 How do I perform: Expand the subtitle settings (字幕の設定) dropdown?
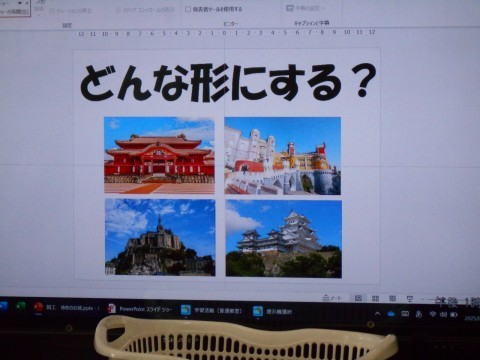pyautogui.click(x=306, y=8)
